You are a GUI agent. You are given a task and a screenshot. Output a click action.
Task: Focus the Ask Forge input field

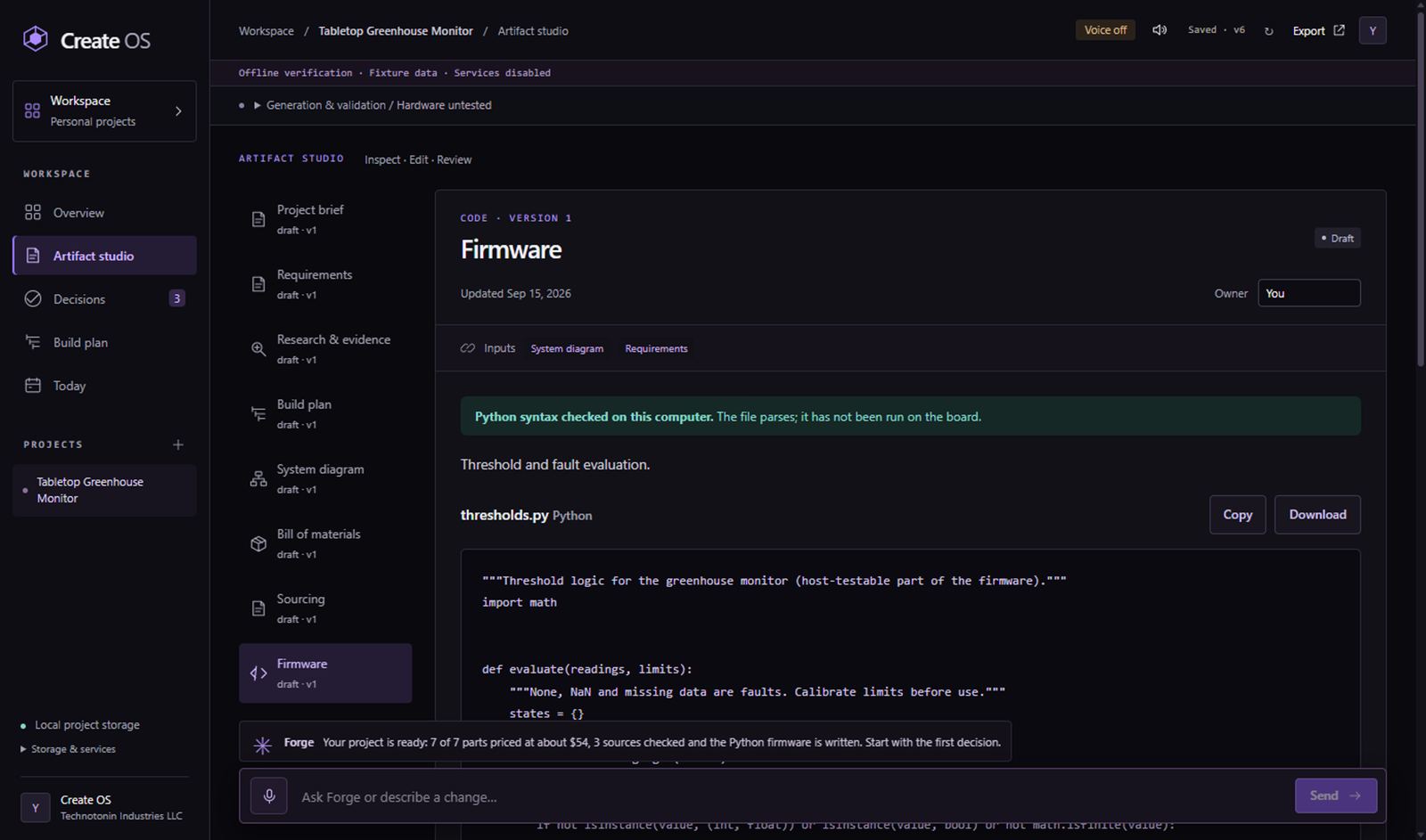pos(793,796)
